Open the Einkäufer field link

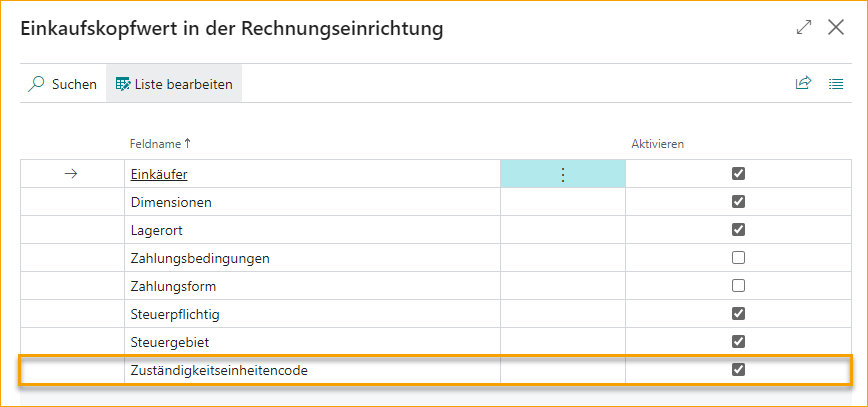159,174
